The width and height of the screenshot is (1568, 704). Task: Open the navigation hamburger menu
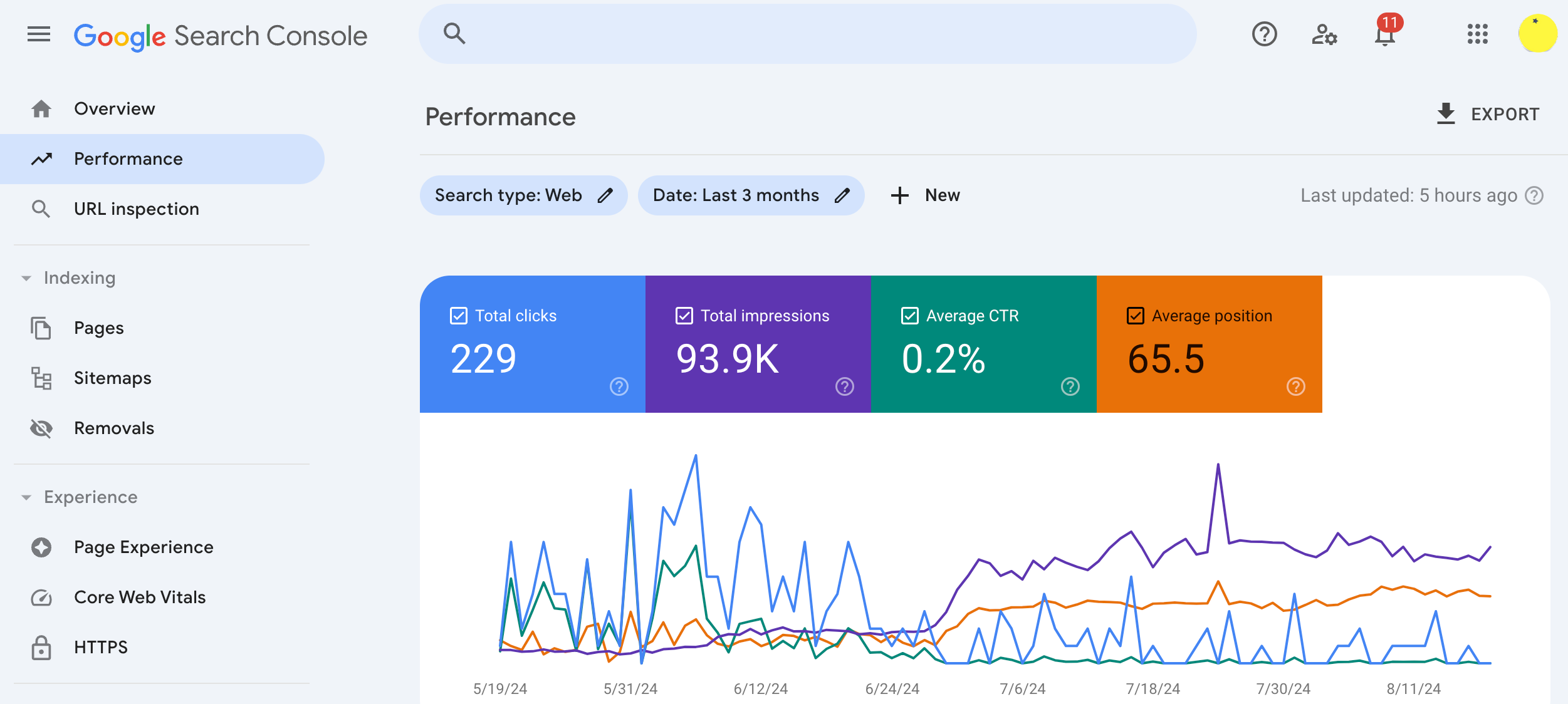39,34
